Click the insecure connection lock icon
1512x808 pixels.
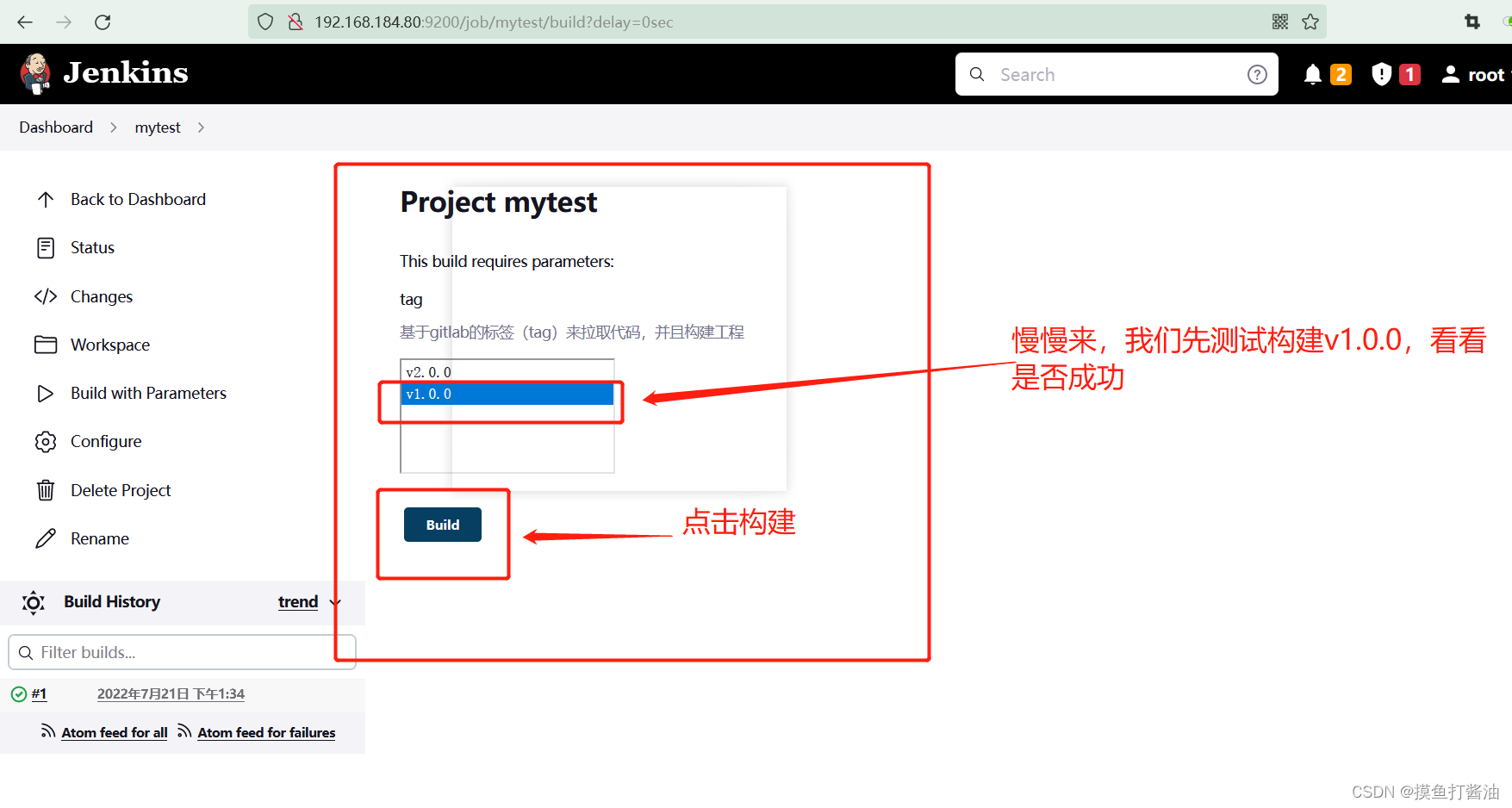296,22
